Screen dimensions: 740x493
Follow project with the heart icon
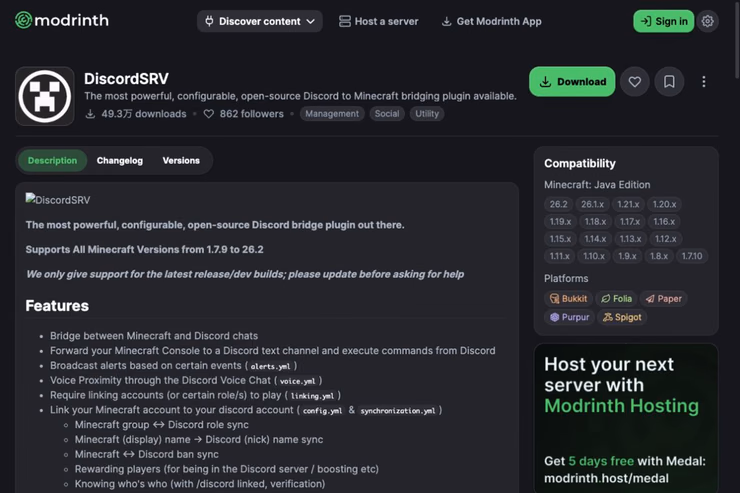[x=635, y=82]
